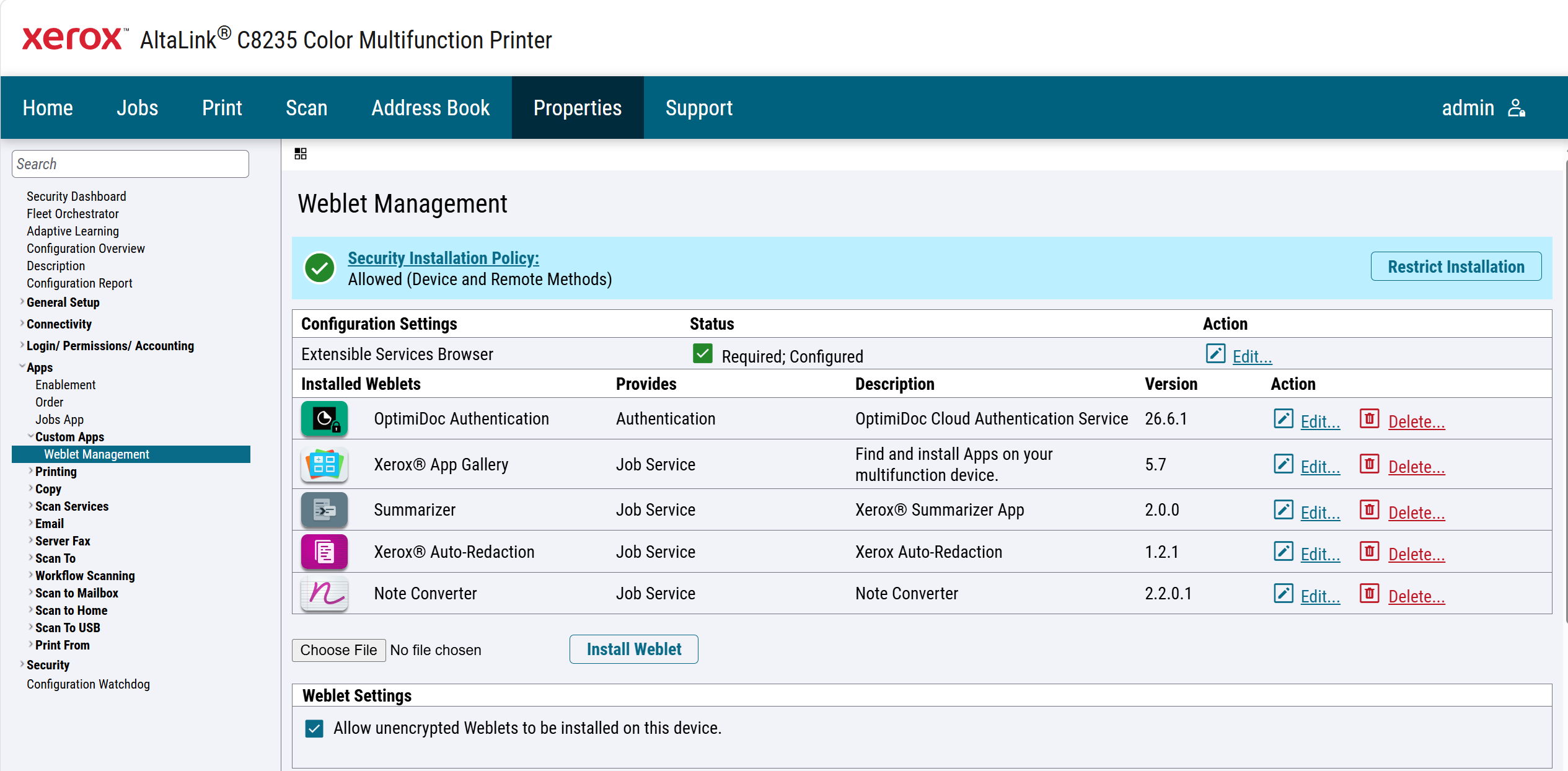1568x771 pixels.
Task: Click the trash icon for Xerox App Gallery
Action: pos(1369,464)
